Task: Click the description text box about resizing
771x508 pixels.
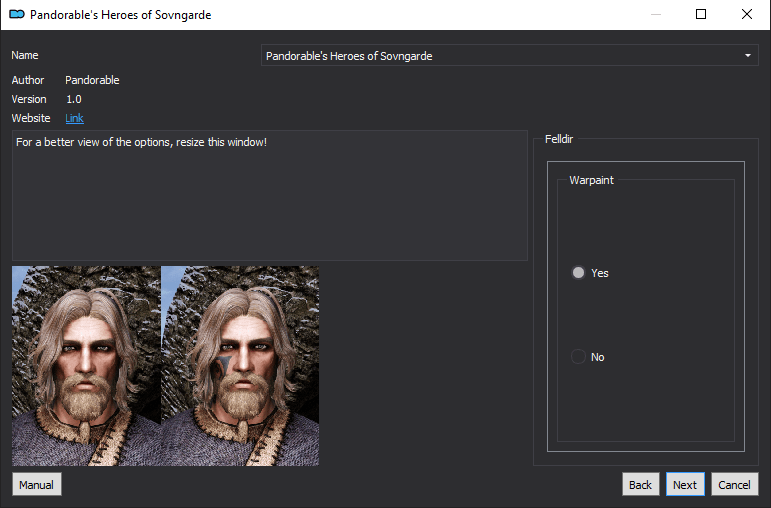Action: 269,195
